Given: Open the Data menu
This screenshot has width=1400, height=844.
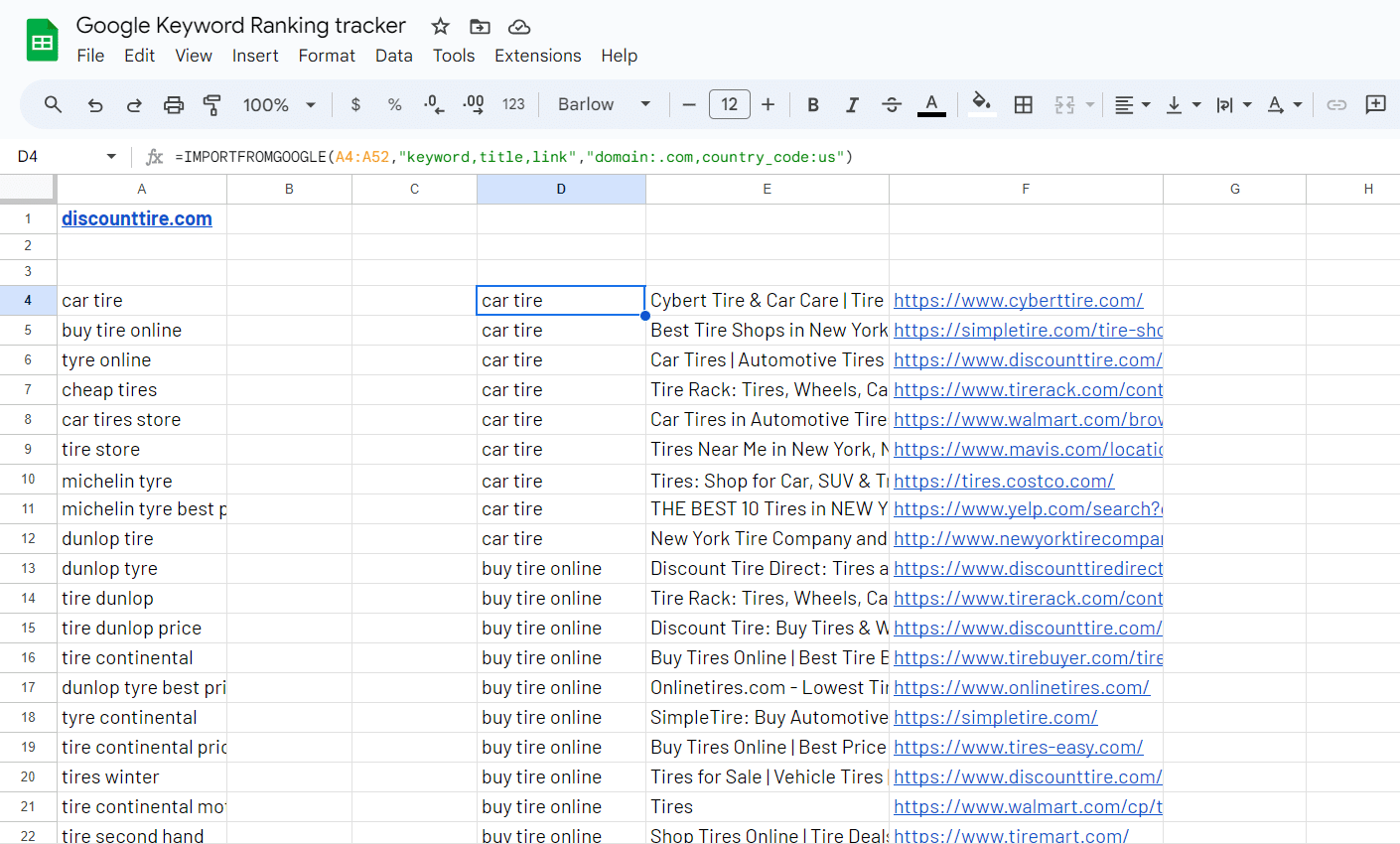Looking at the screenshot, I should pyautogui.click(x=393, y=56).
